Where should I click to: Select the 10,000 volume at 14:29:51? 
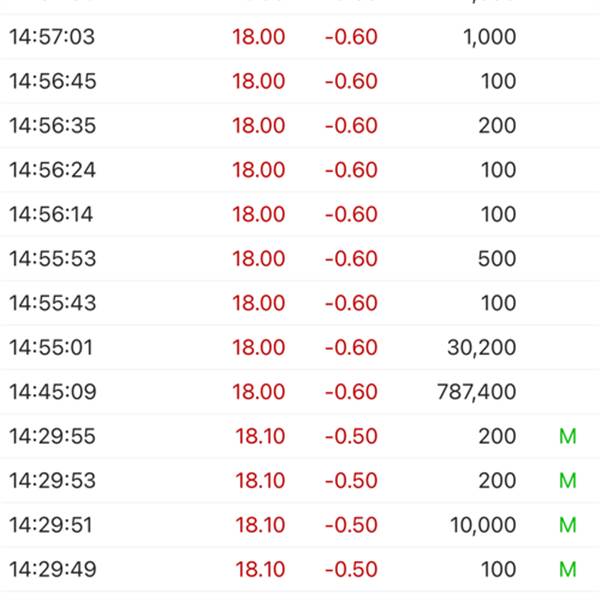483,525
